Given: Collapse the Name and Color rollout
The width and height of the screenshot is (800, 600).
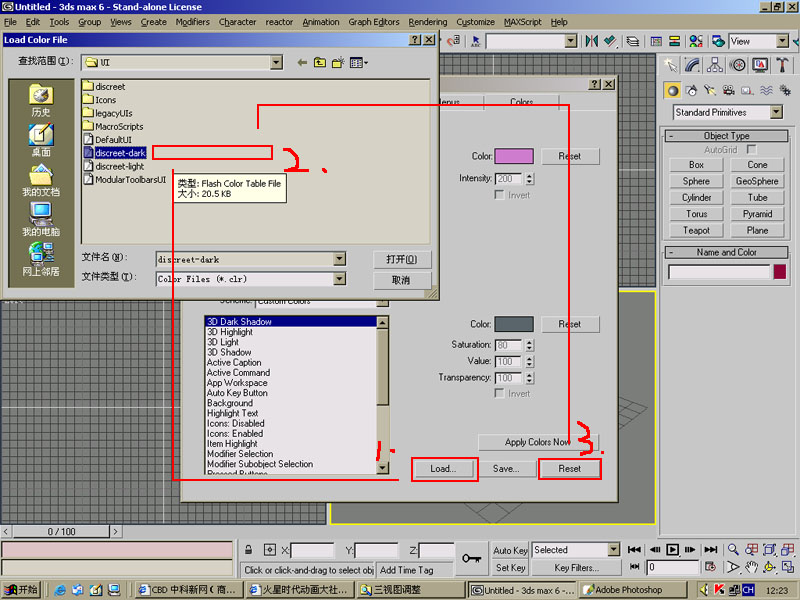Looking at the screenshot, I should tap(727, 252).
